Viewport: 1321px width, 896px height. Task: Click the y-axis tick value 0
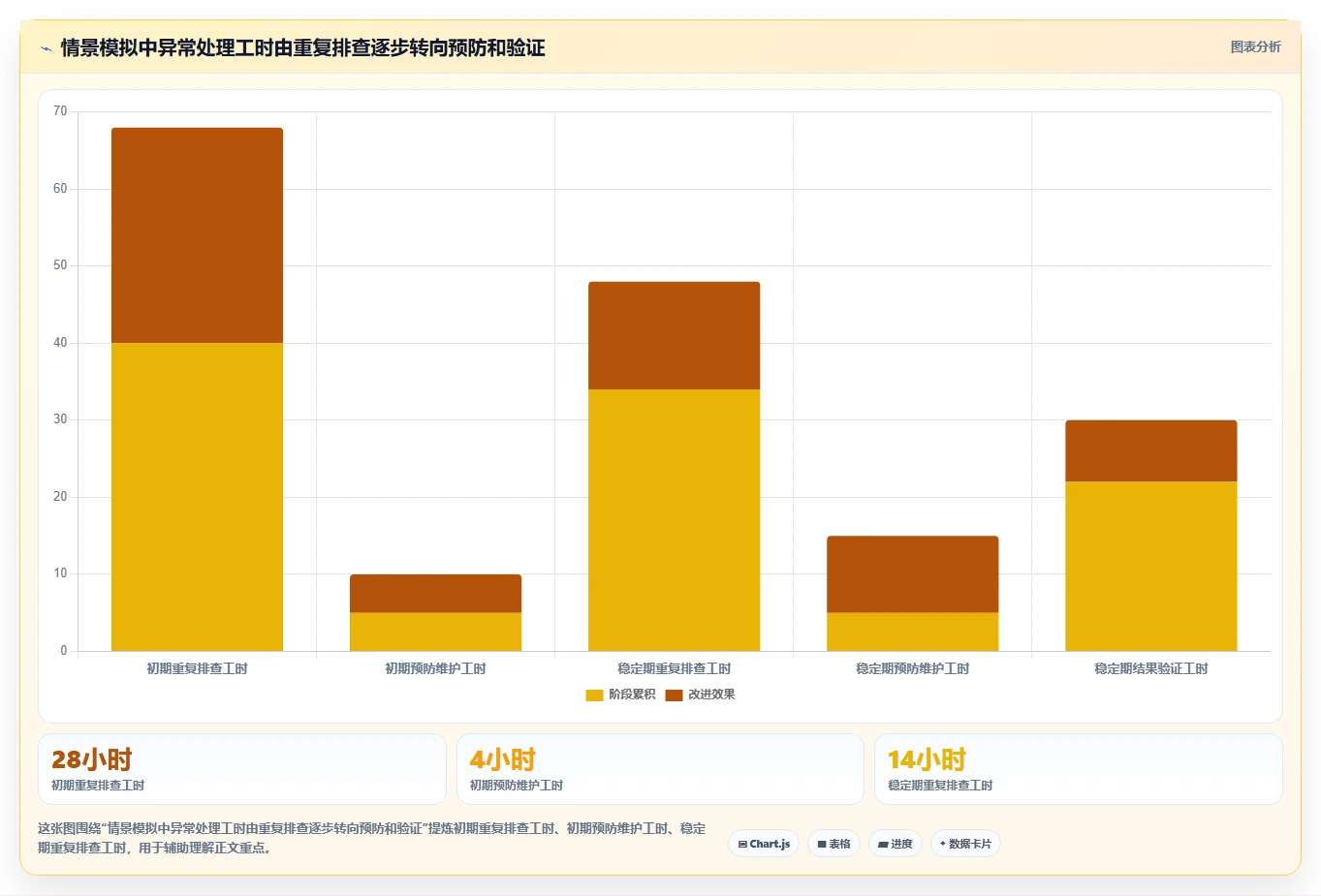point(64,651)
